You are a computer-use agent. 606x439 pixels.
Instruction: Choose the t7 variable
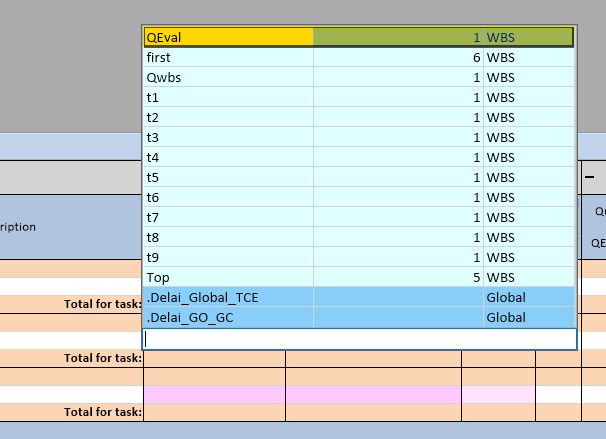(x=228, y=217)
